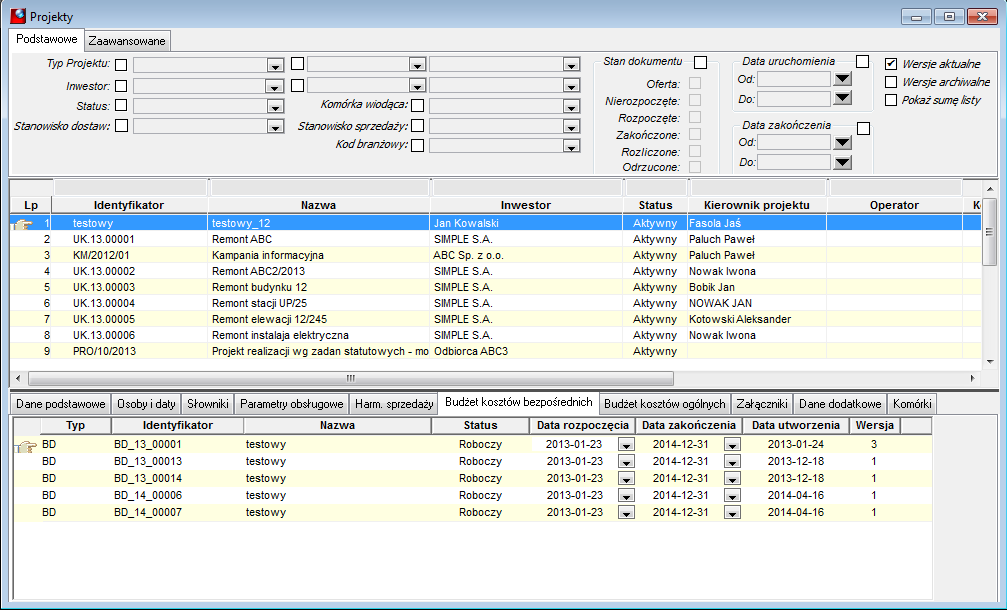Open the Dane dodatkowe tab

coord(840,404)
